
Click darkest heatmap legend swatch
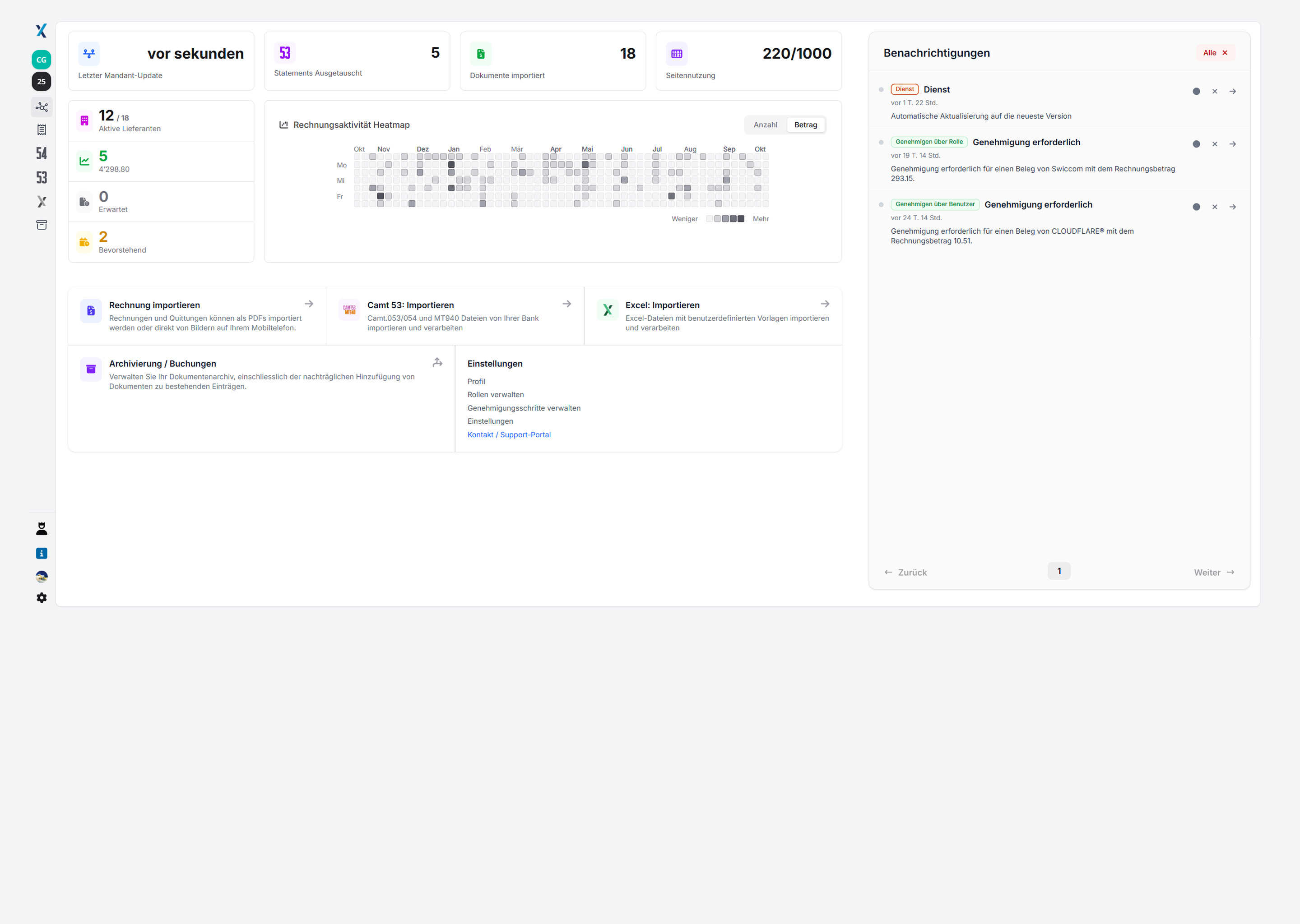point(740,219)
